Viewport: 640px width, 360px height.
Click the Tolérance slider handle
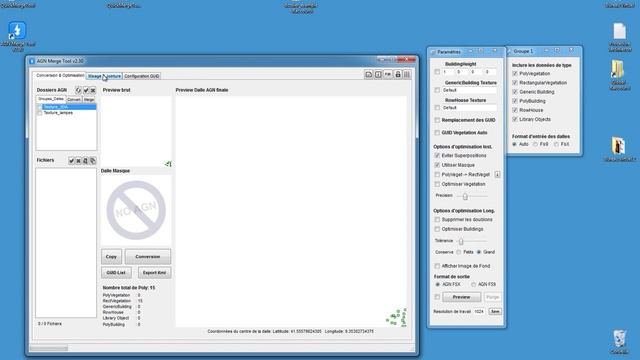461,241
